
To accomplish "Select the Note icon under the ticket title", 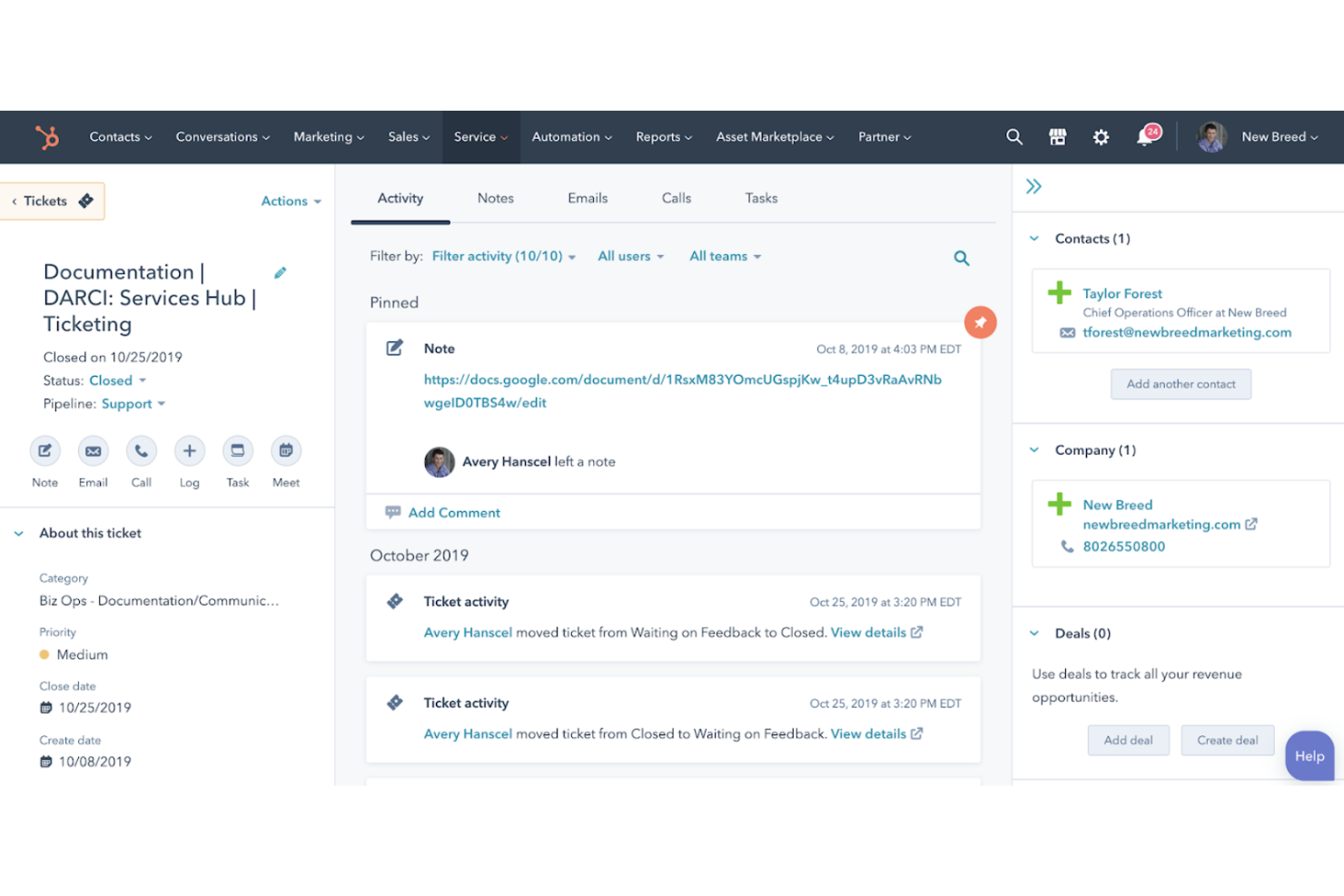I will (44, 450).
